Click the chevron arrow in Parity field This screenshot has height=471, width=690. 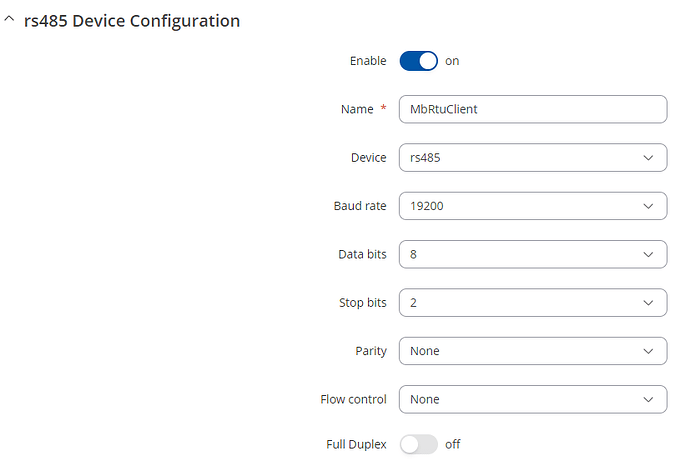[648, 351]
